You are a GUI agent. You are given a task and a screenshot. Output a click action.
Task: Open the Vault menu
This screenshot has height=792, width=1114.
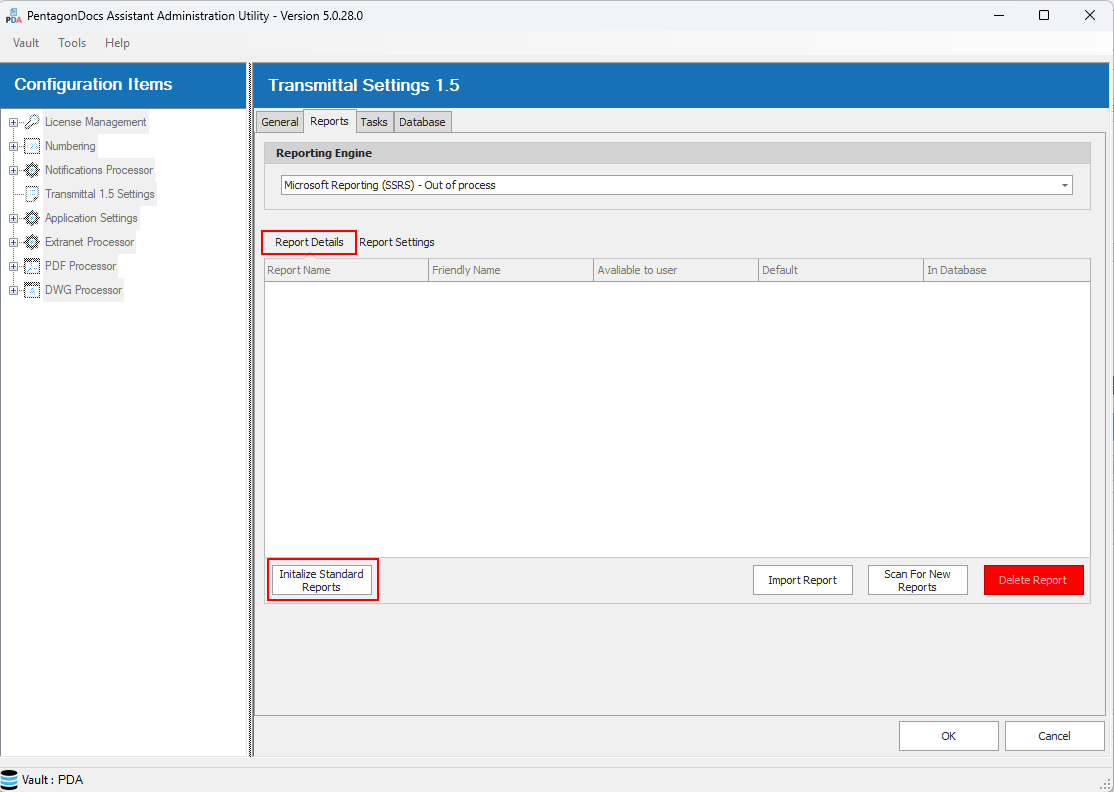[x=26, y=43]
